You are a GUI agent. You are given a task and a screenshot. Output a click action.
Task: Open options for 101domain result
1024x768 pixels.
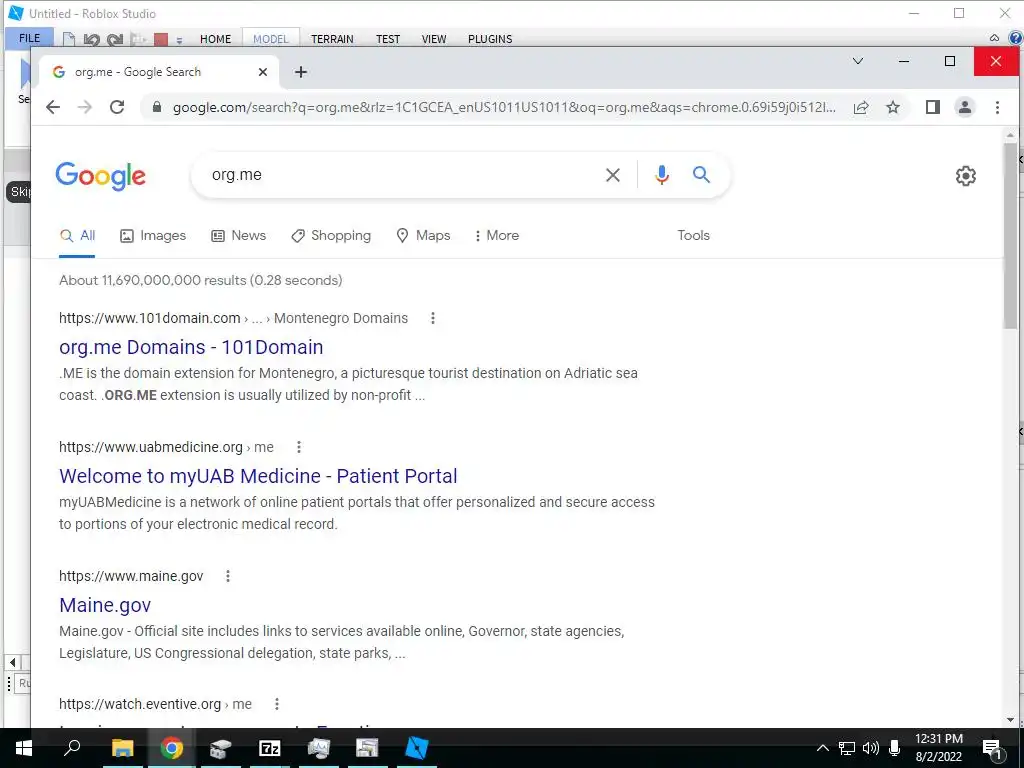[432, 318]
